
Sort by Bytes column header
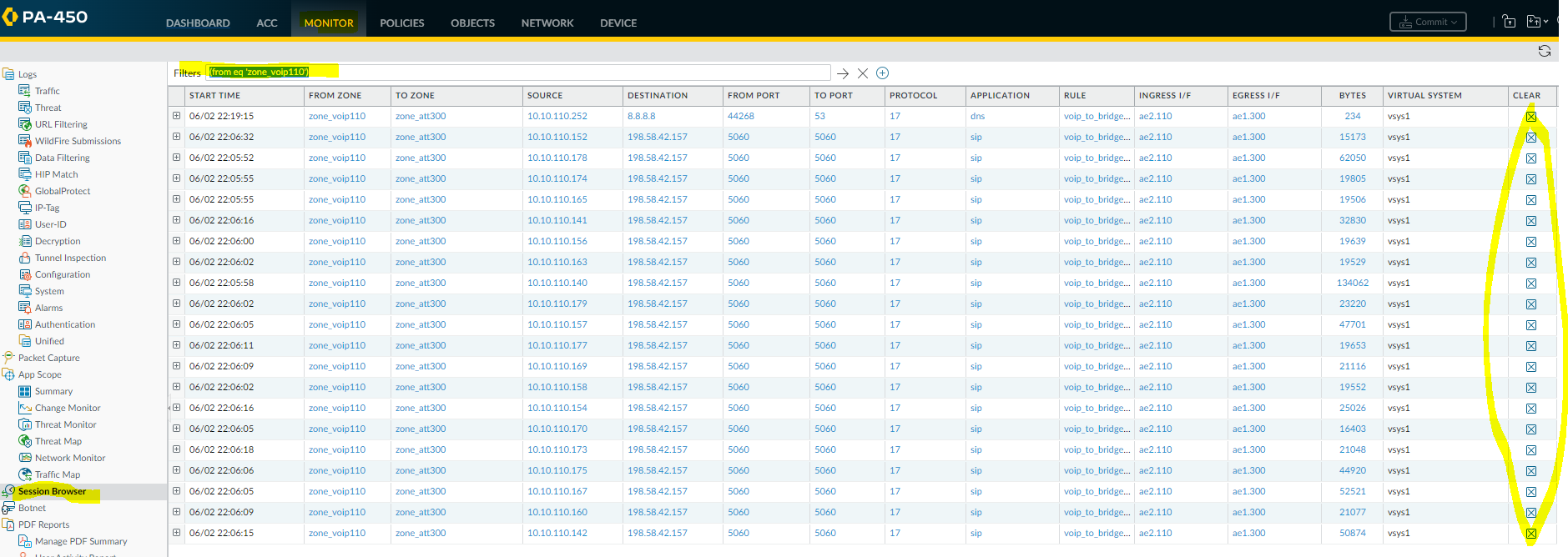[x=1353, y=96]
